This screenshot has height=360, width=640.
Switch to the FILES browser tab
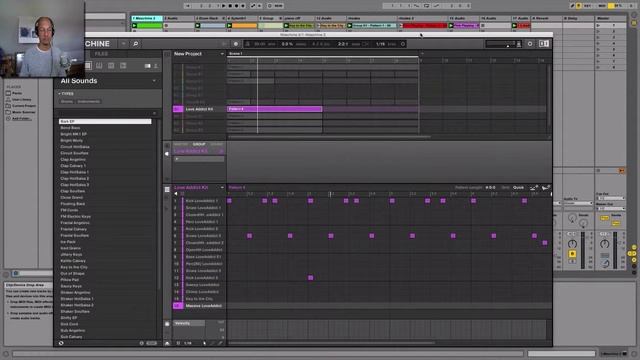point(101,54)
